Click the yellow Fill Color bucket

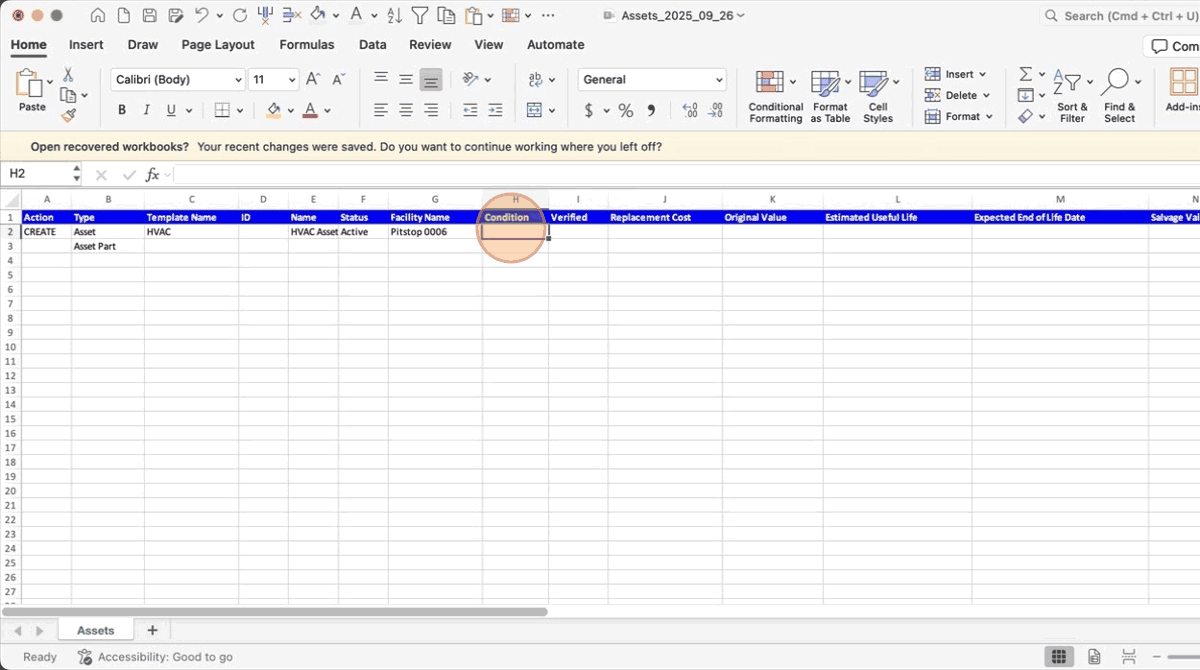[x=274, y=110]
